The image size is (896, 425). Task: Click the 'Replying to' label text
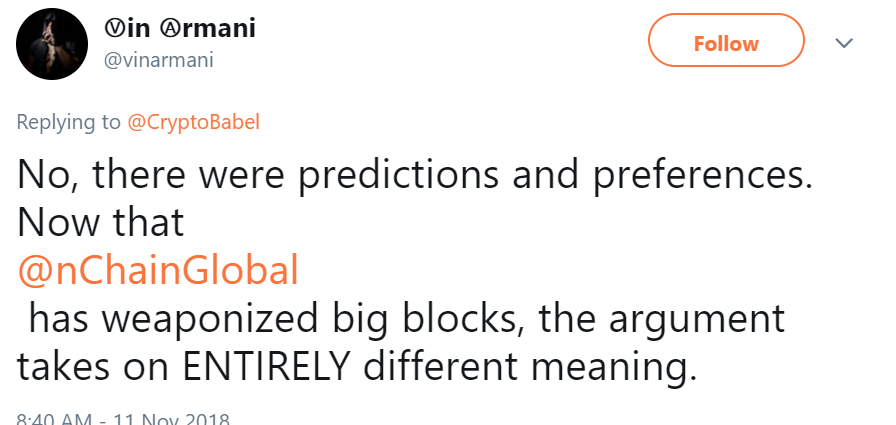click(69, 122)
